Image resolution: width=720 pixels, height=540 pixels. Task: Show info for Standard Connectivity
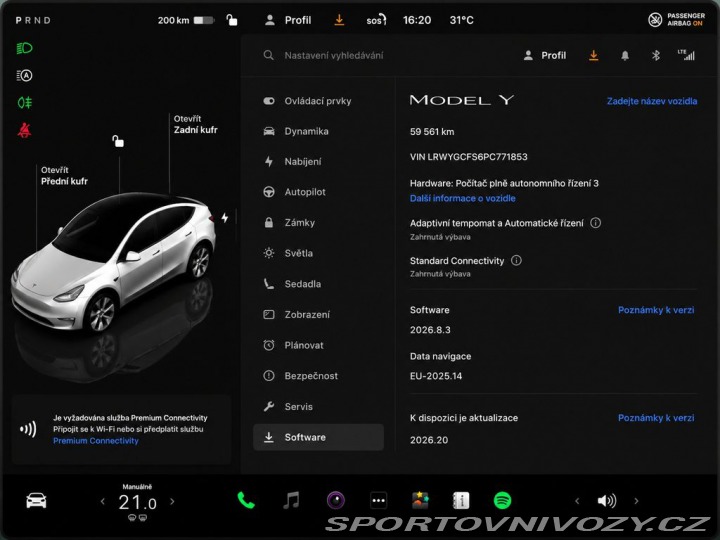(516, 260)
